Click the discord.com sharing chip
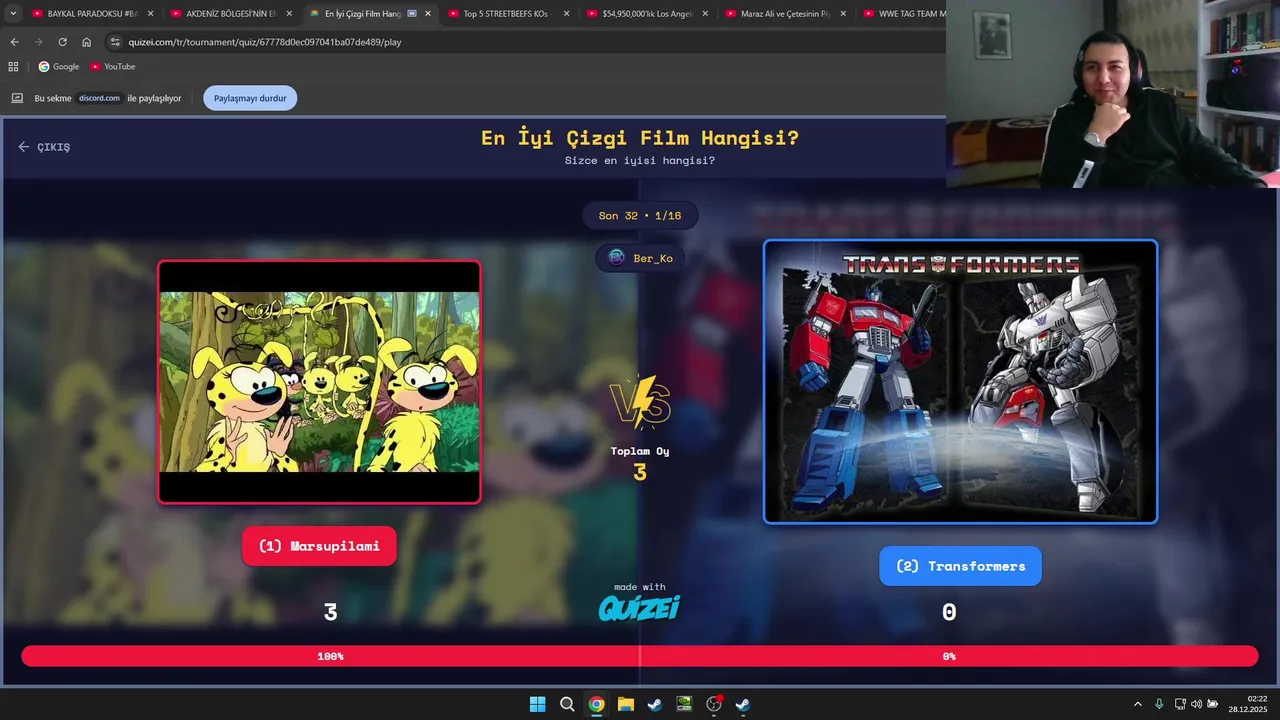1280x720 pixels. (99, 98)
